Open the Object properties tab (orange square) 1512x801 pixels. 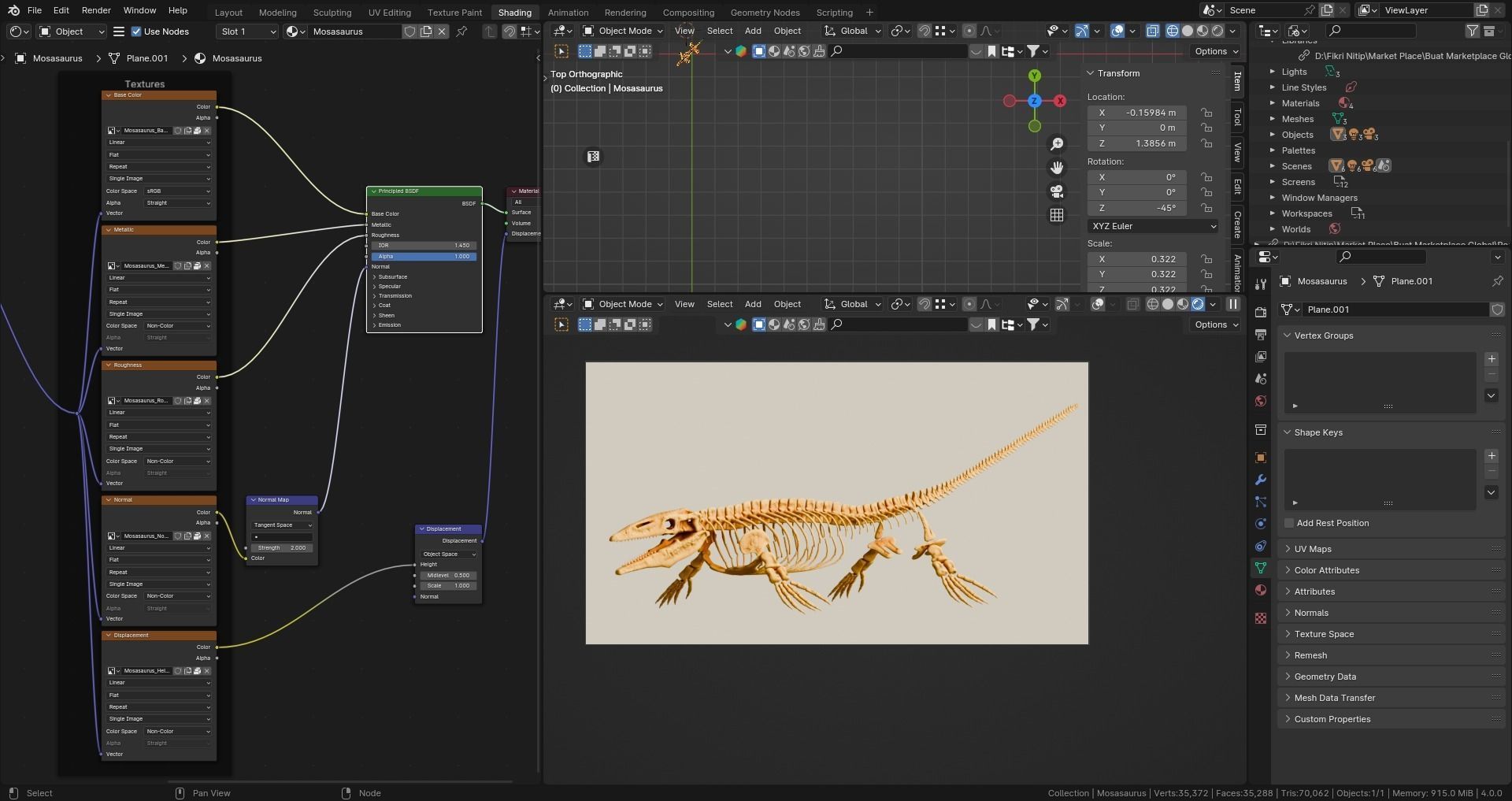pos(1261,458)
